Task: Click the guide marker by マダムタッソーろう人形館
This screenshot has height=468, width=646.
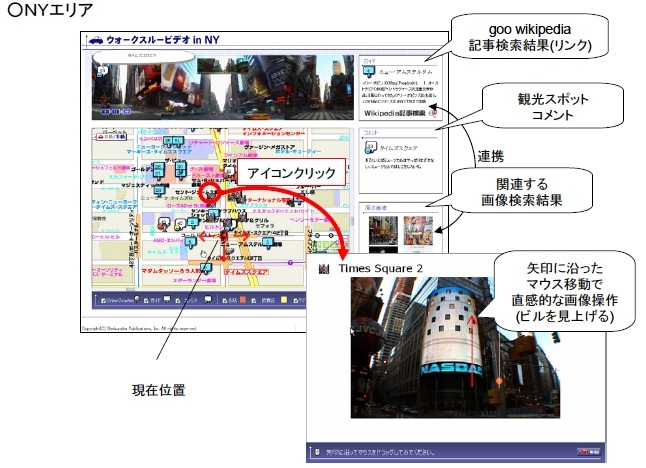Action: point(206,269)
